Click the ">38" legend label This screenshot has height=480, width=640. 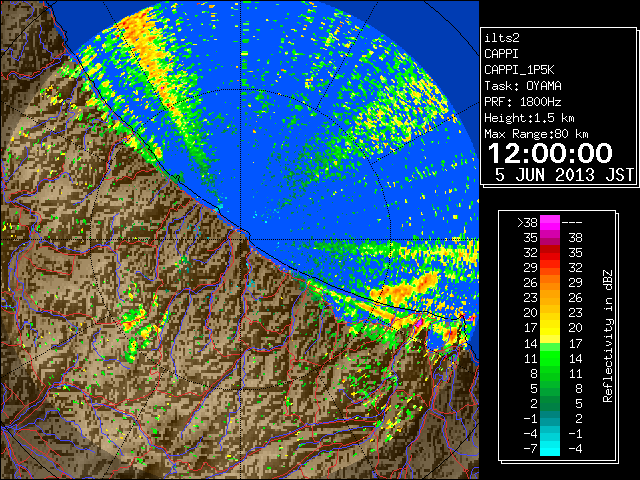pyautogui.click(x=527, y=223)
